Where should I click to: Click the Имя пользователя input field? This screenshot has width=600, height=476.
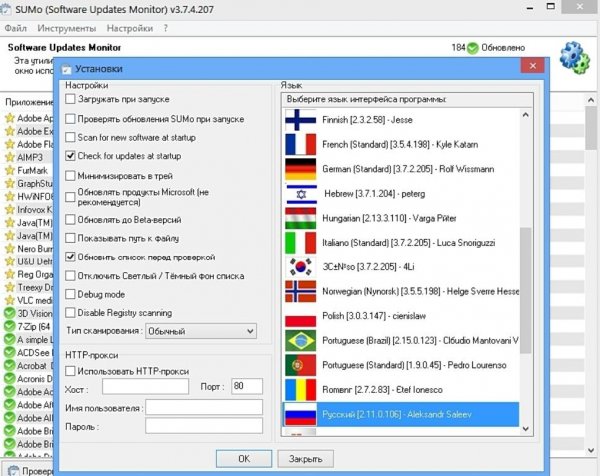(204, 407)
